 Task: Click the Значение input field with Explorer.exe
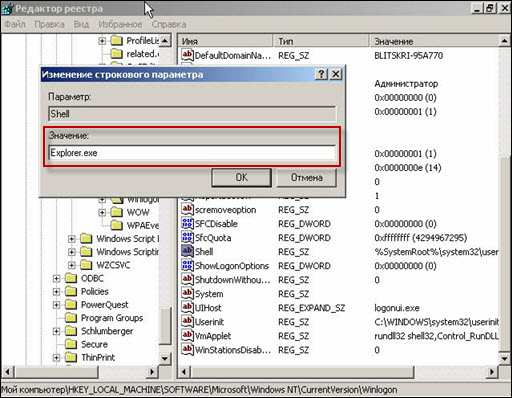click(x=192, y=153)
